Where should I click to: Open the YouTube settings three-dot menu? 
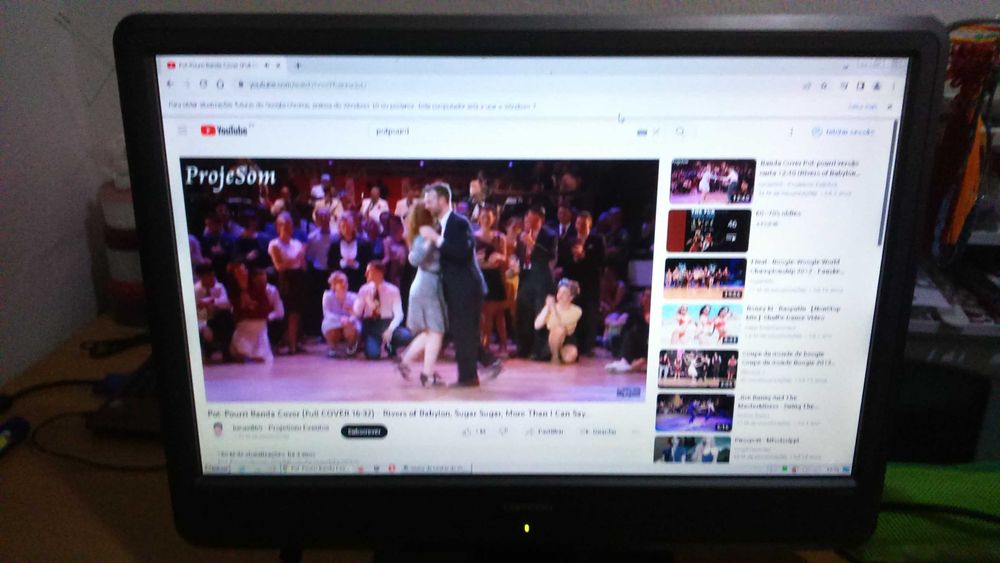791,131
